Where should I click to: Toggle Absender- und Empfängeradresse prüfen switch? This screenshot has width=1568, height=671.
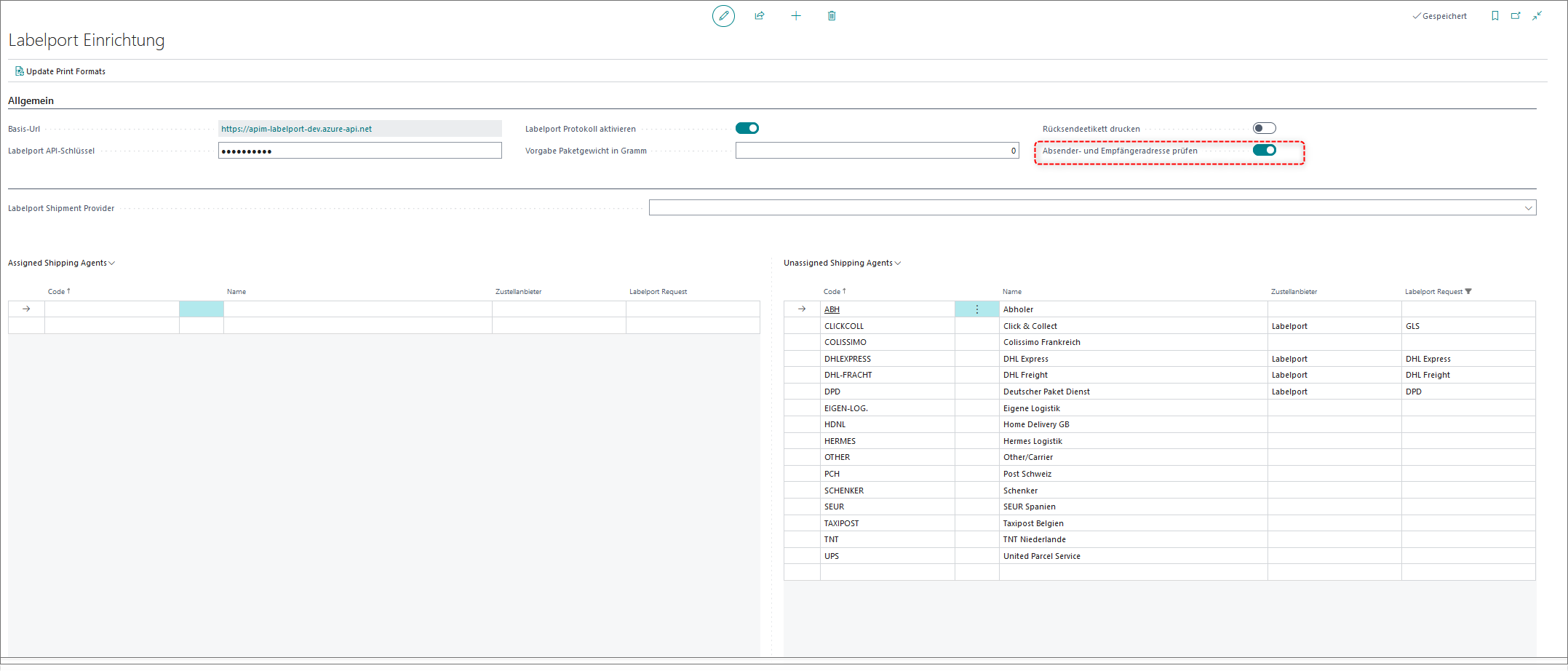(x=1265, y=151)
